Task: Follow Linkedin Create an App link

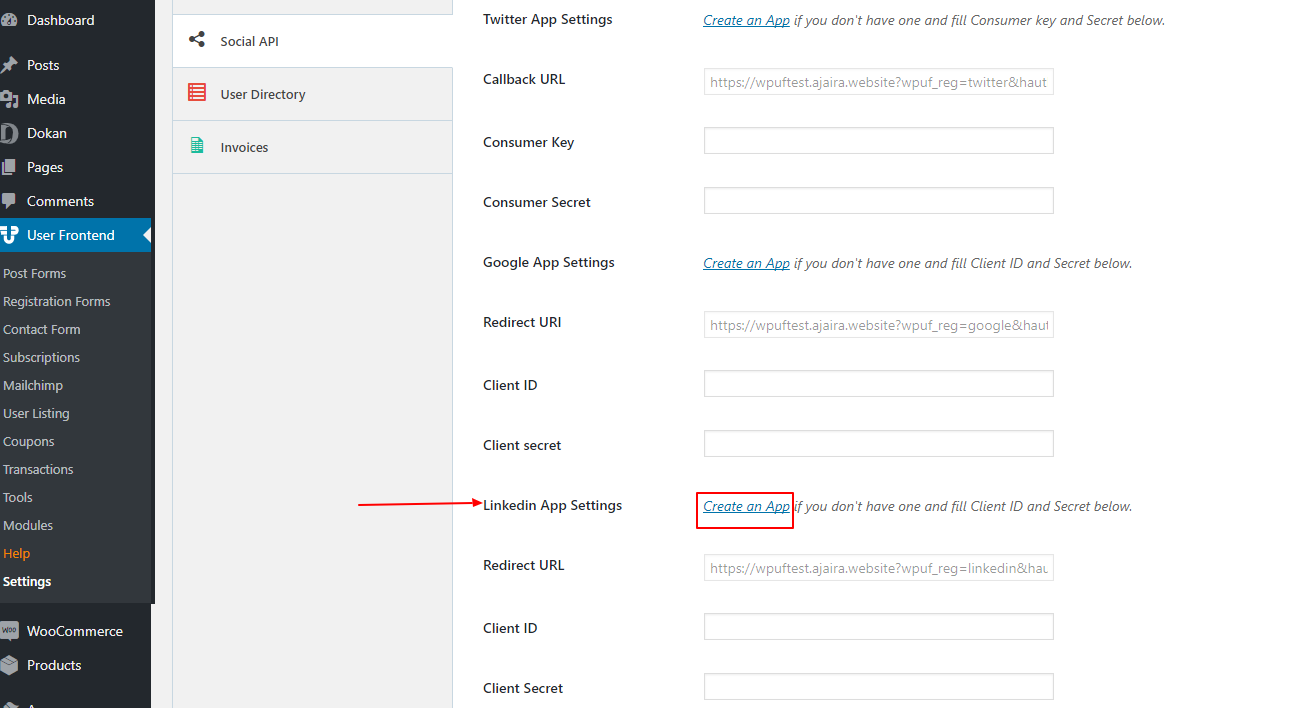Action: pos(746,506)
